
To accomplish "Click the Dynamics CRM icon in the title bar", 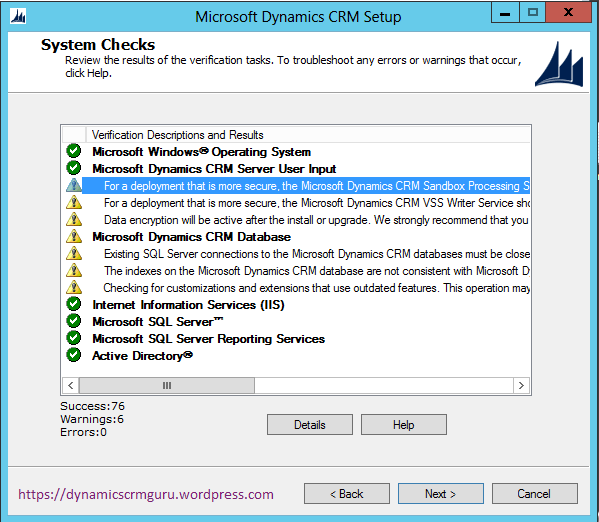I will coord(18,16).
